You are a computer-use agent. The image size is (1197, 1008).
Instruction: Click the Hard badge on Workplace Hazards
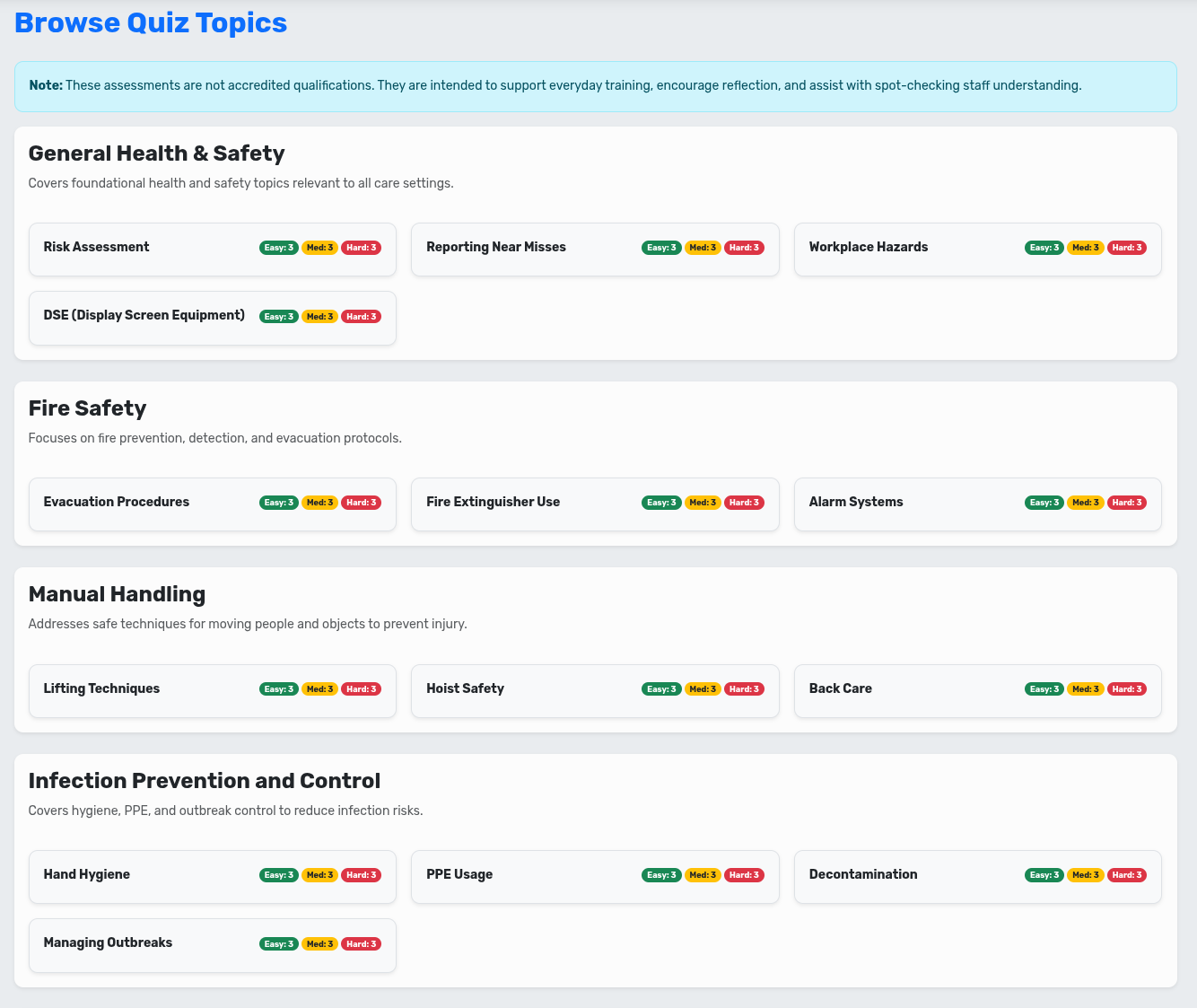(x=1127, y=248)
